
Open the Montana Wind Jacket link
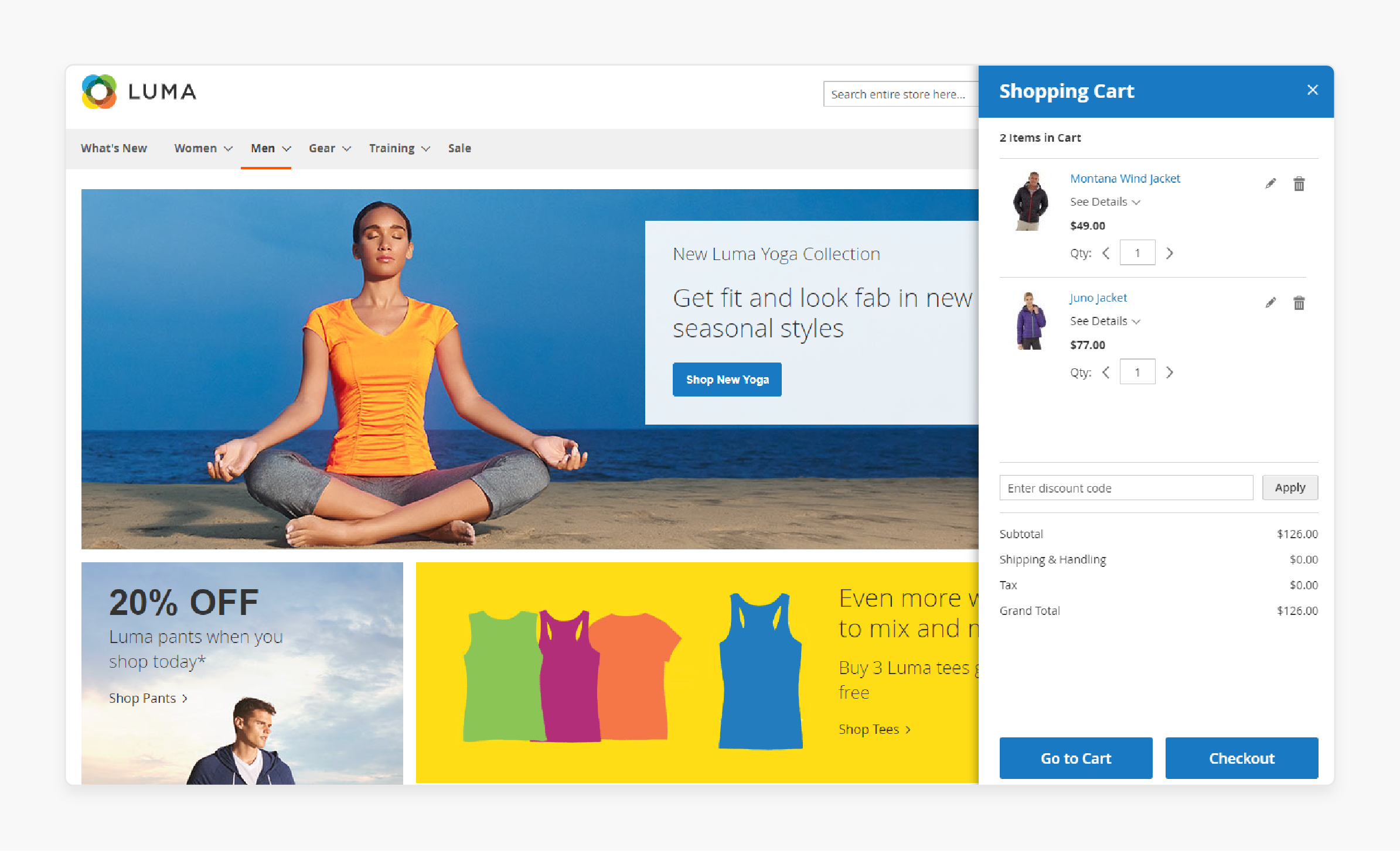point(1125,179)
